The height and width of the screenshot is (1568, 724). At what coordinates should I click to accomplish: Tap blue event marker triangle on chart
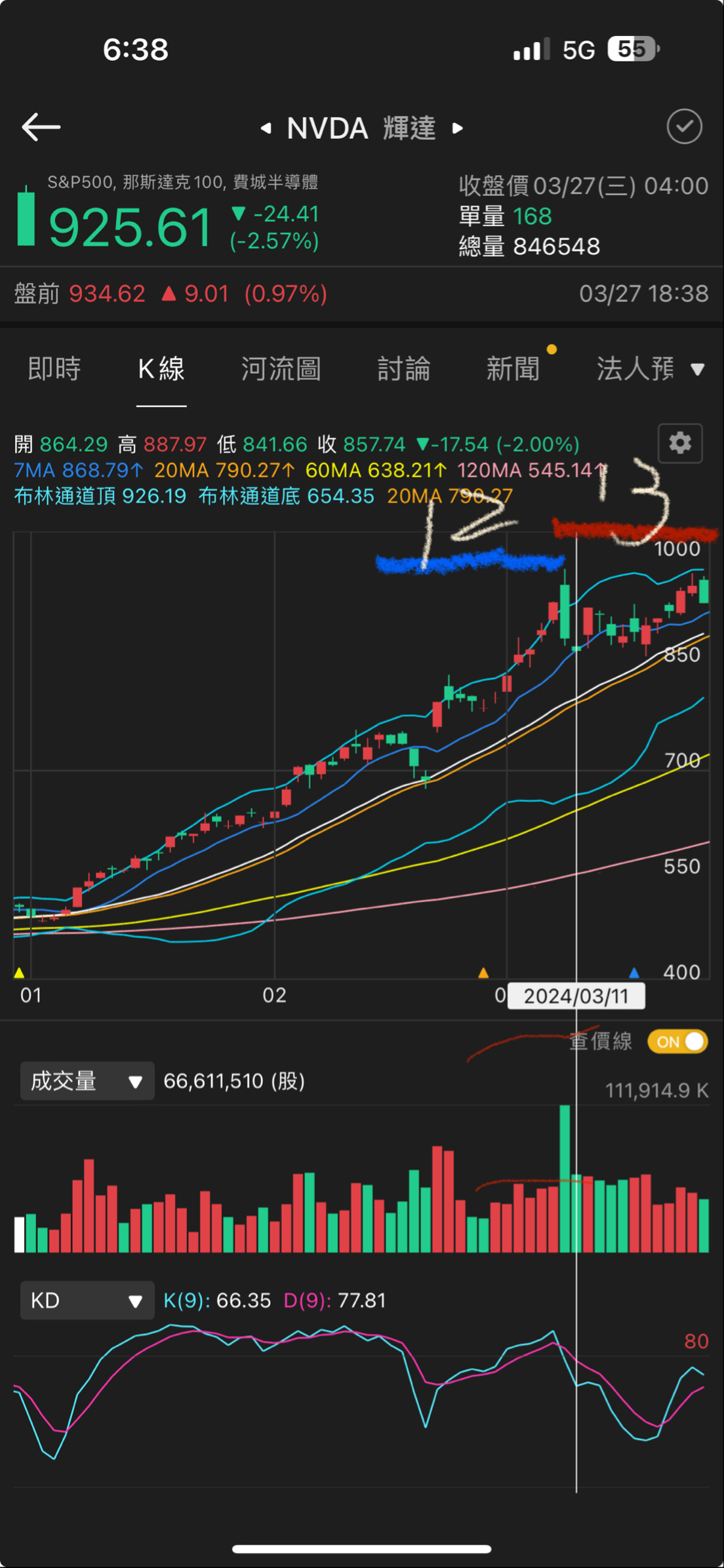tap(633, 973)
